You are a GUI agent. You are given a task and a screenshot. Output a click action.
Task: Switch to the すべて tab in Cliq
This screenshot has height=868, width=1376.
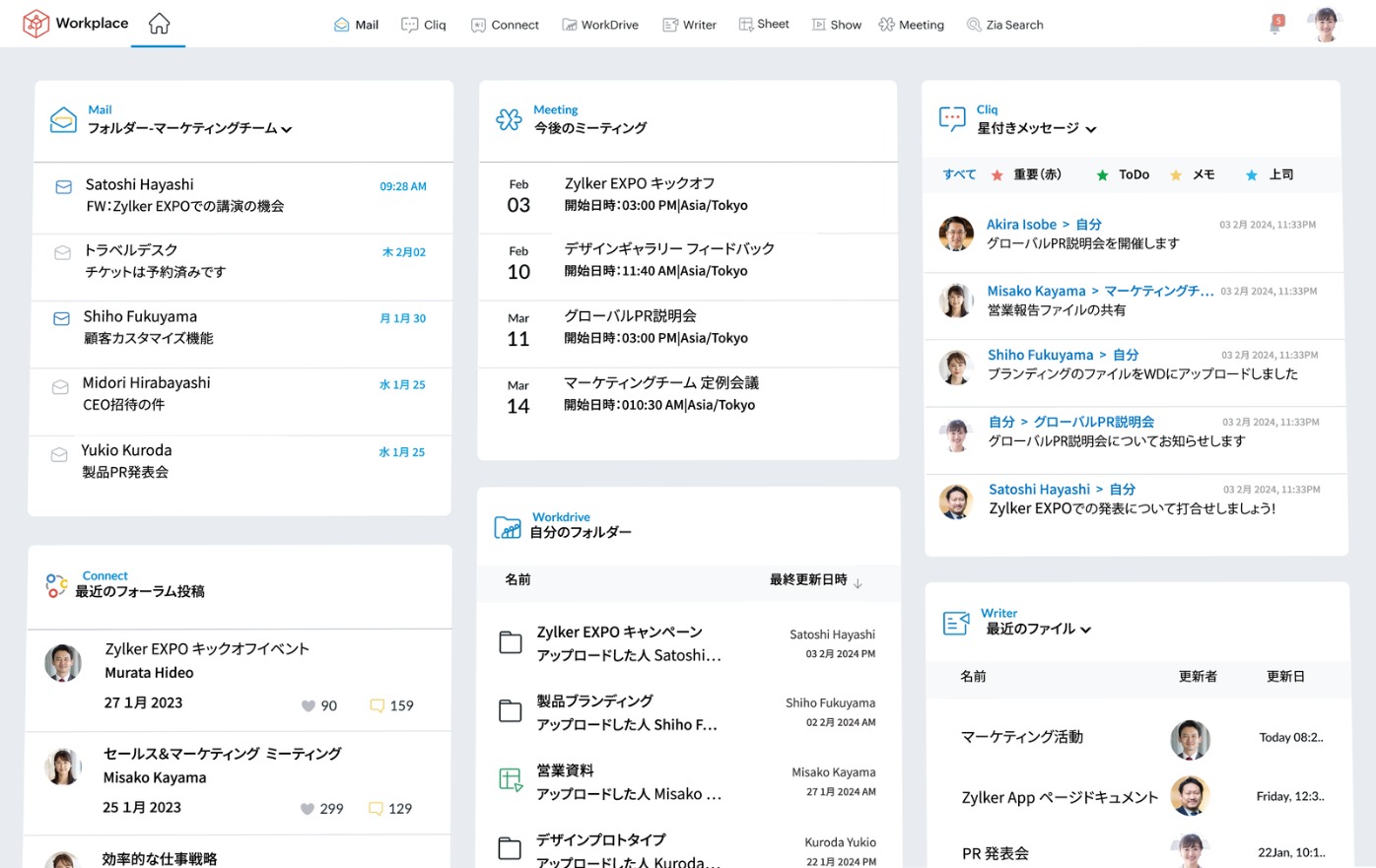[958, 174]
